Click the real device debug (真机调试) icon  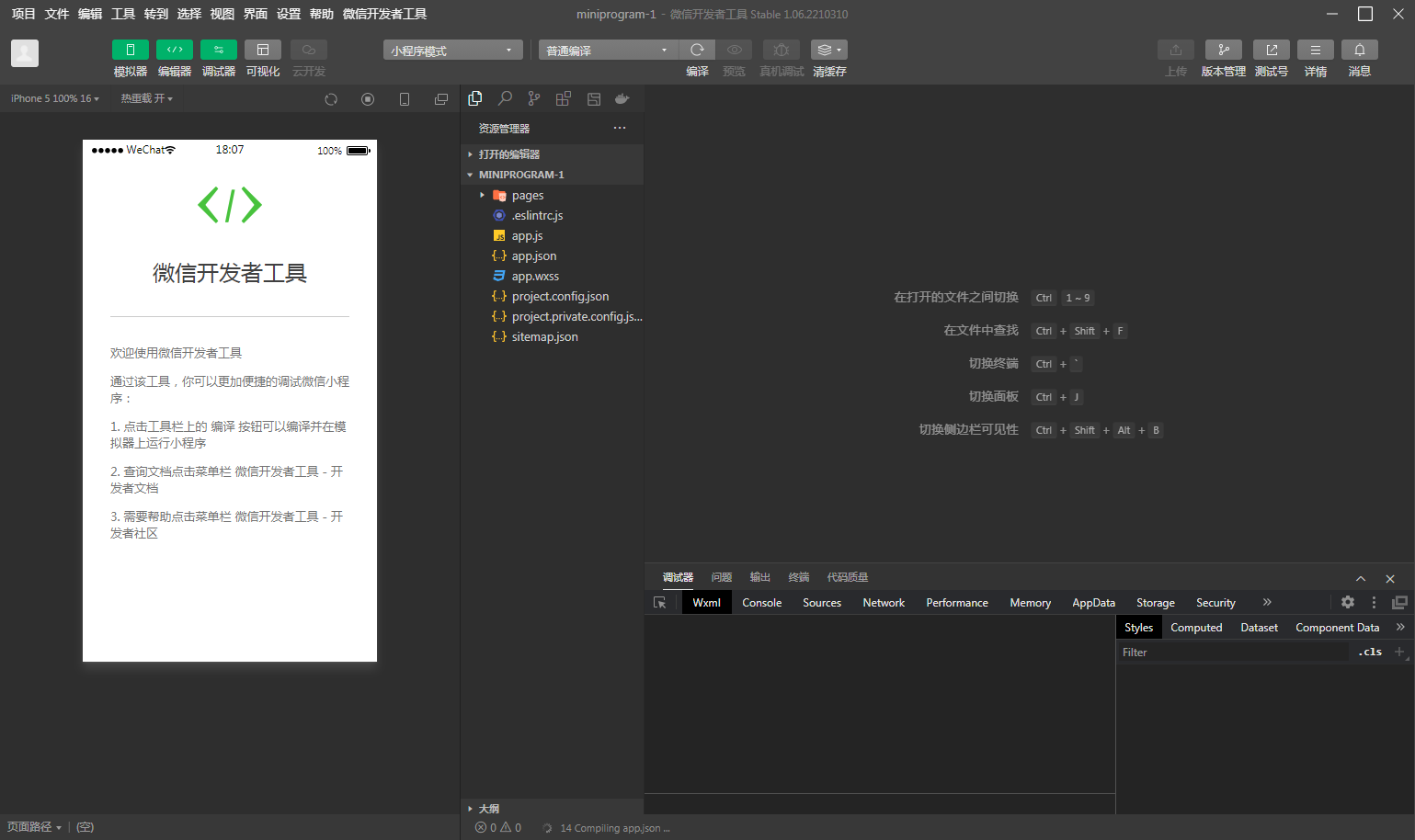pos(782,50)
